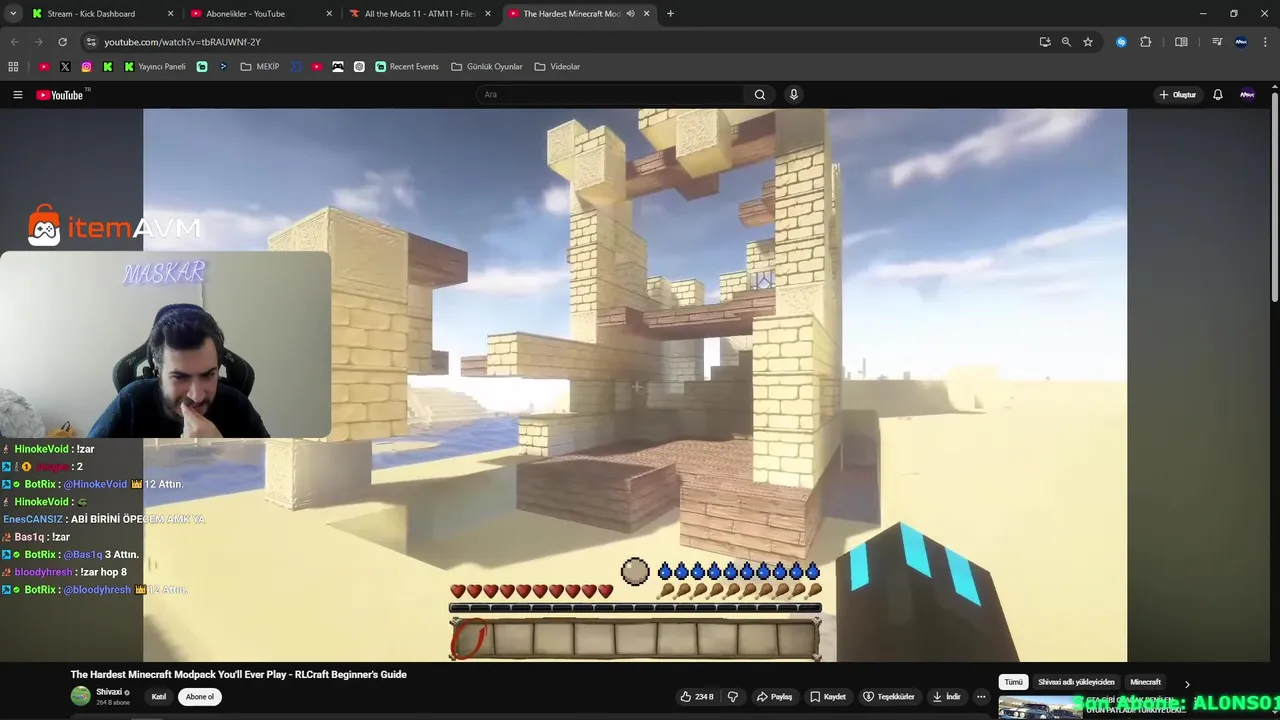Go back with the browser back arrow
Screen dimensions: 1280x720
[x=14, y=42]
